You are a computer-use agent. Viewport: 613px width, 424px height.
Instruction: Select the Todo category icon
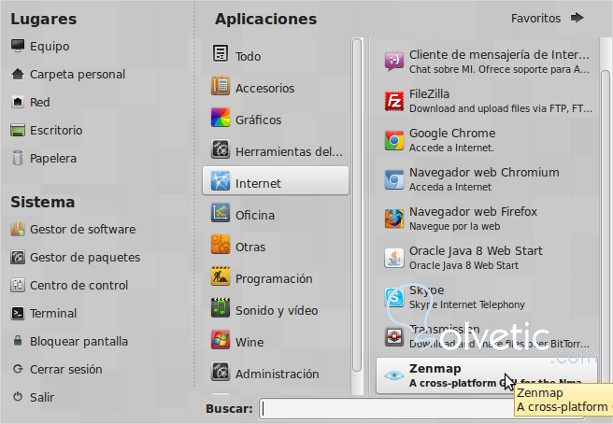[220, 54]
